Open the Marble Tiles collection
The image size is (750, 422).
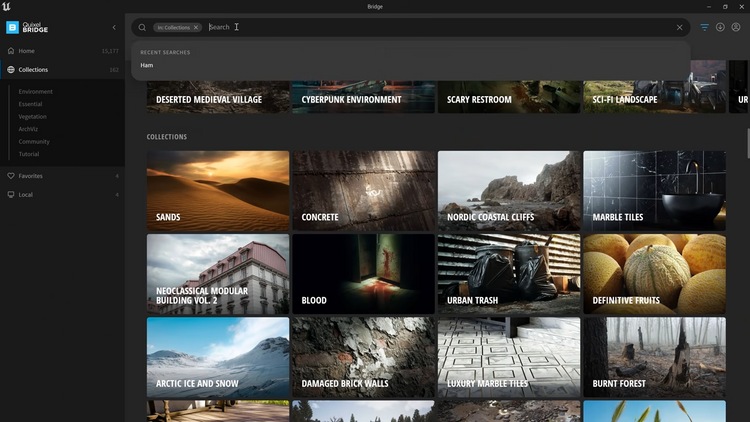coord(654,191)
